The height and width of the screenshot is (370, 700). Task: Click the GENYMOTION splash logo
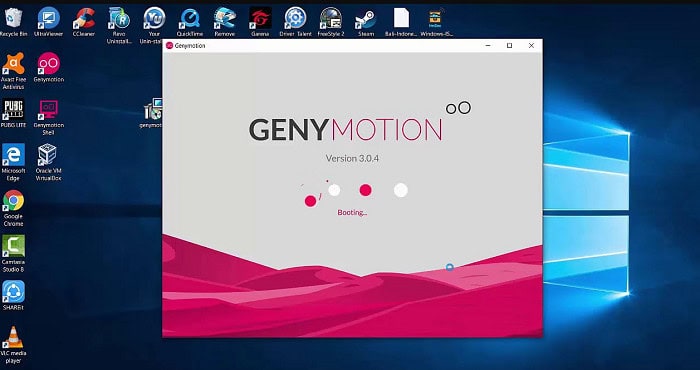[360, 122]
